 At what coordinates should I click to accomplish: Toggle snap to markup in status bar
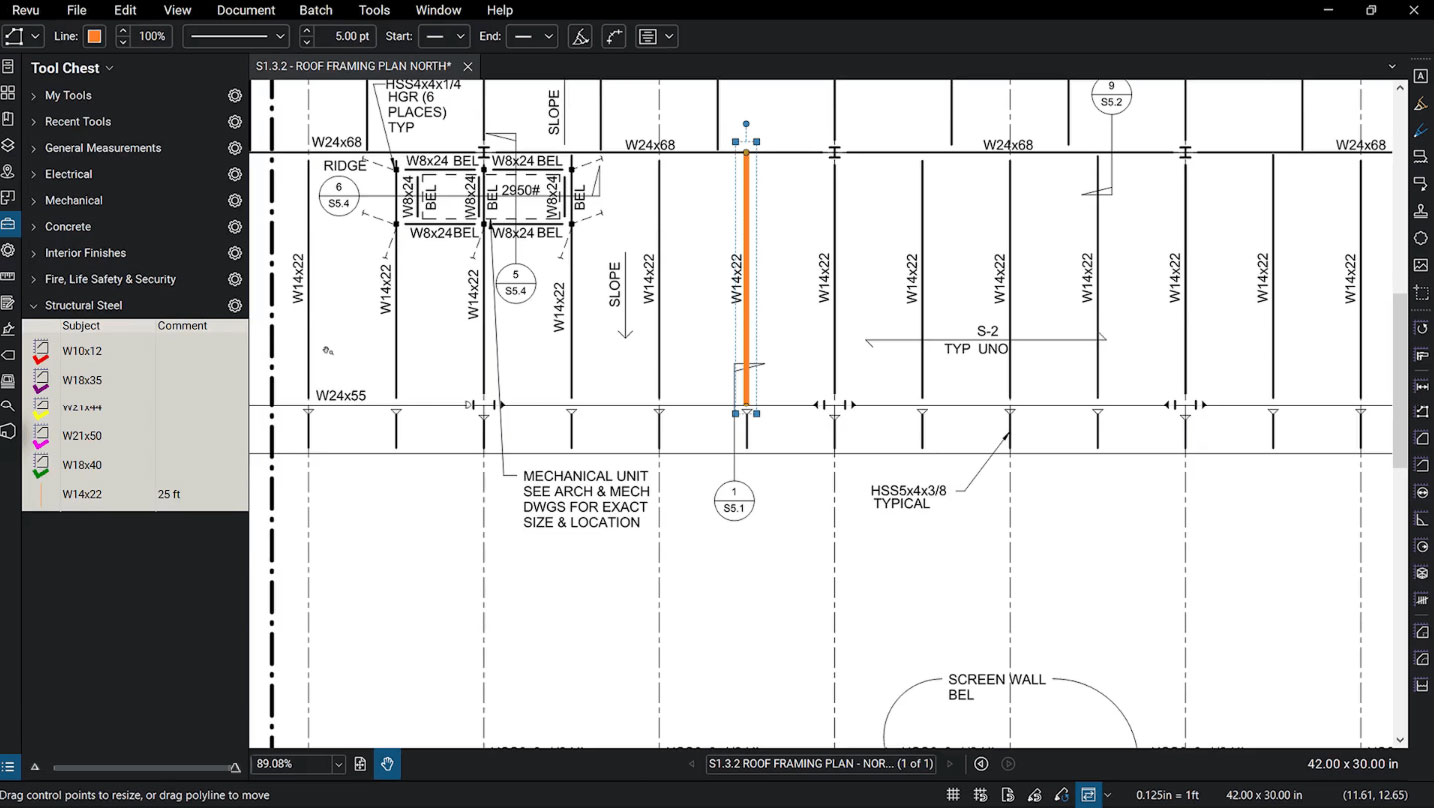(1035, 795)
